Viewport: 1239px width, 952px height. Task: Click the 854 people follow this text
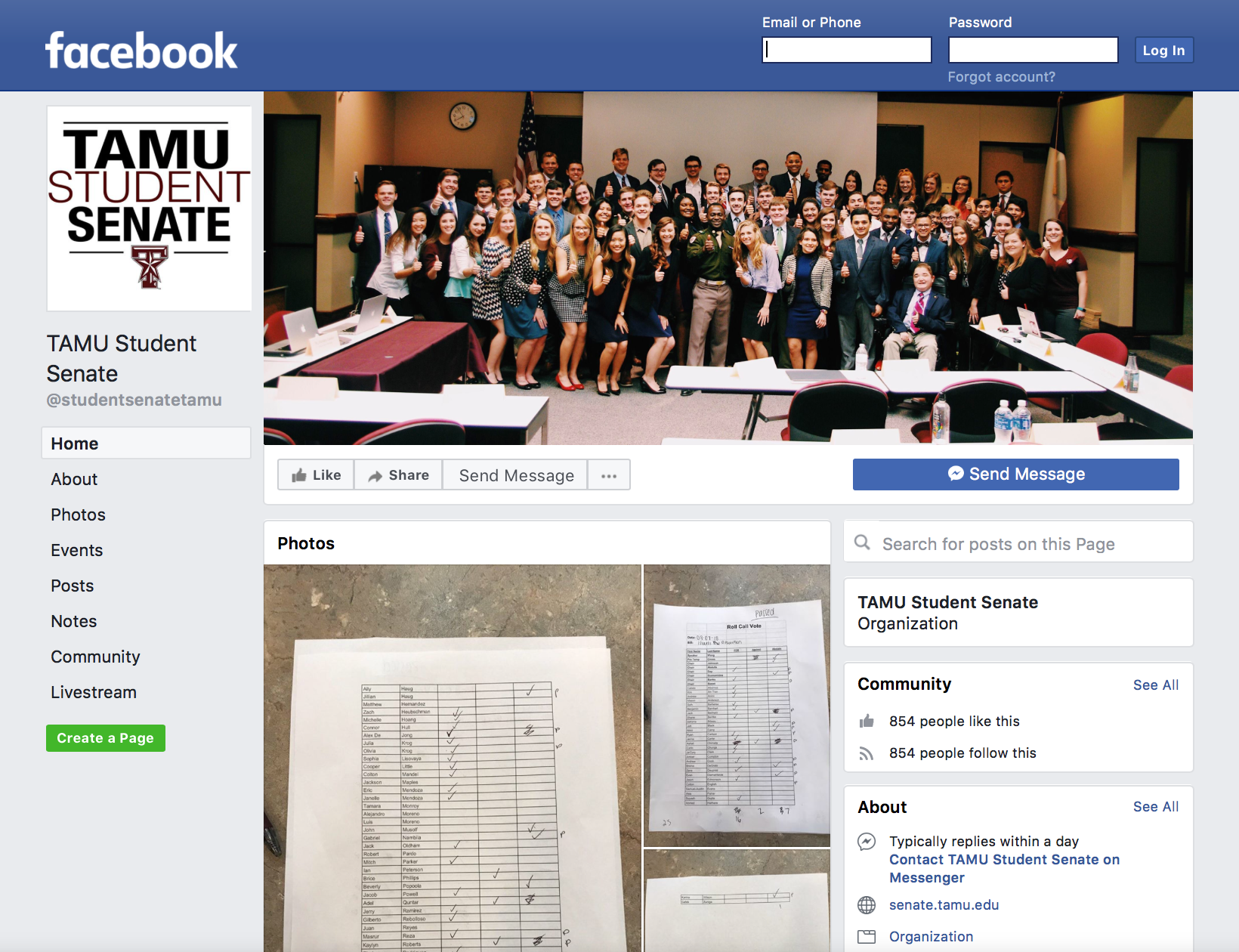[x=962, y=753]
